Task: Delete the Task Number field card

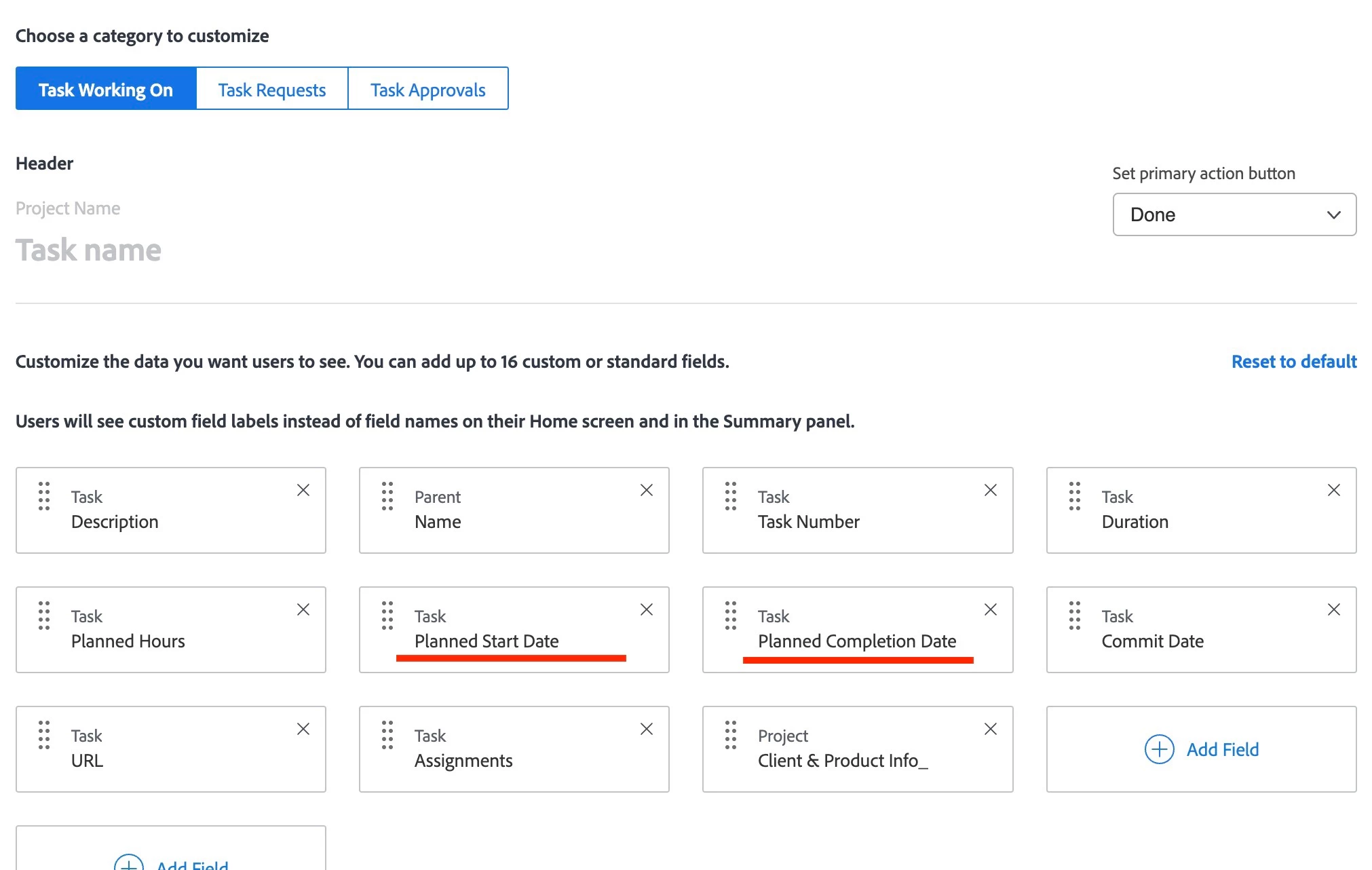Action: pyautogui.click(x=990, y=490)
